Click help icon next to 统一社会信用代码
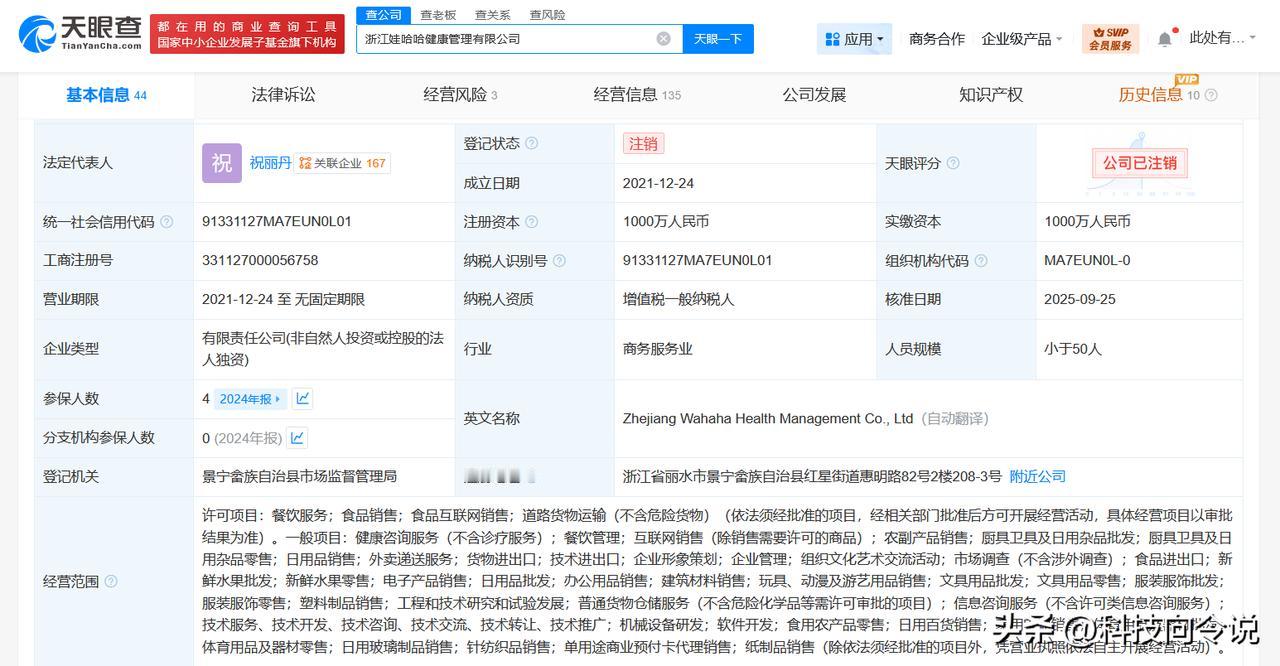 click(166, 222)
